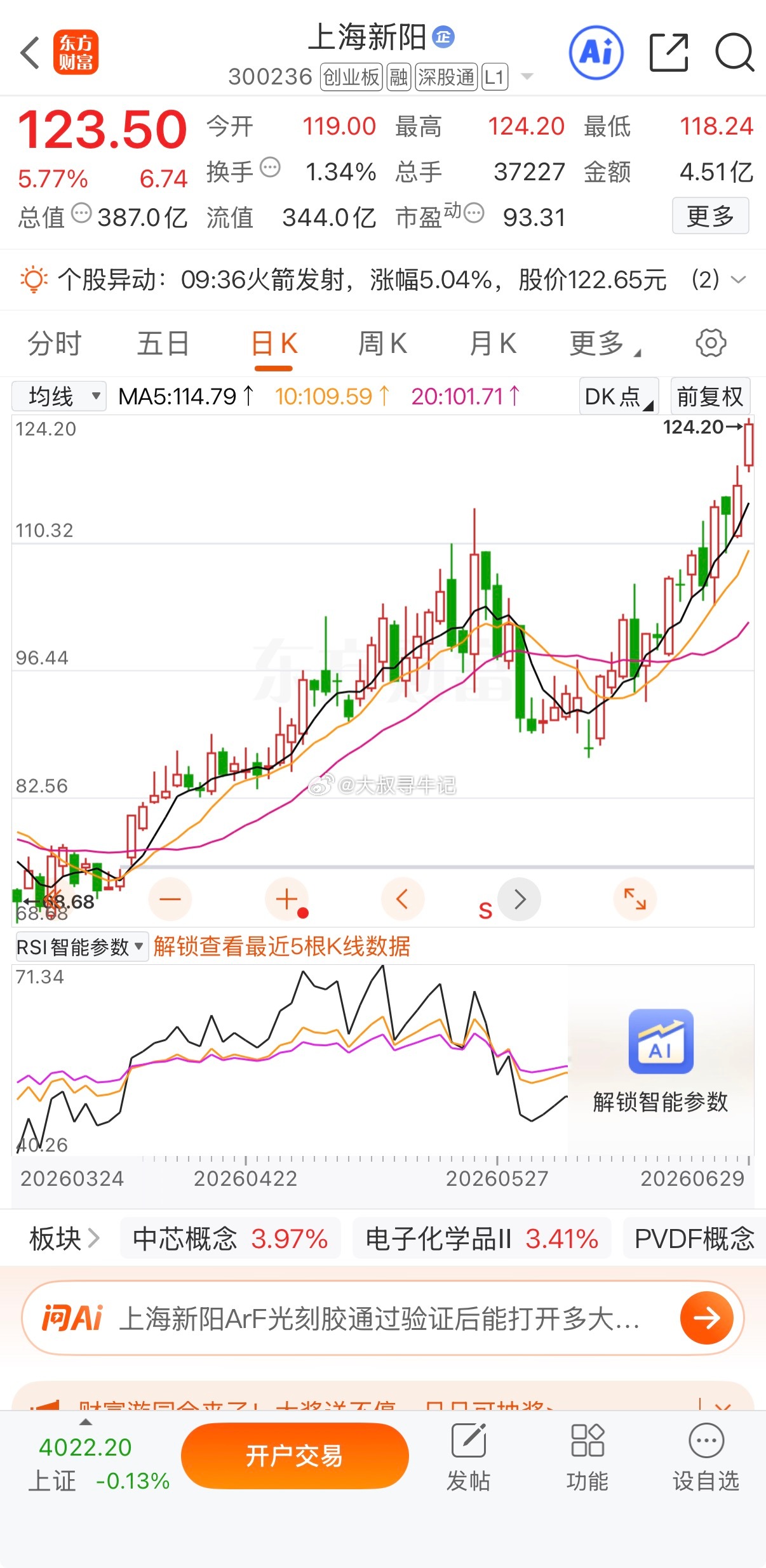766x1568 pixels.
Task: Switch to the 五日 tab
Action: point(163,343)
